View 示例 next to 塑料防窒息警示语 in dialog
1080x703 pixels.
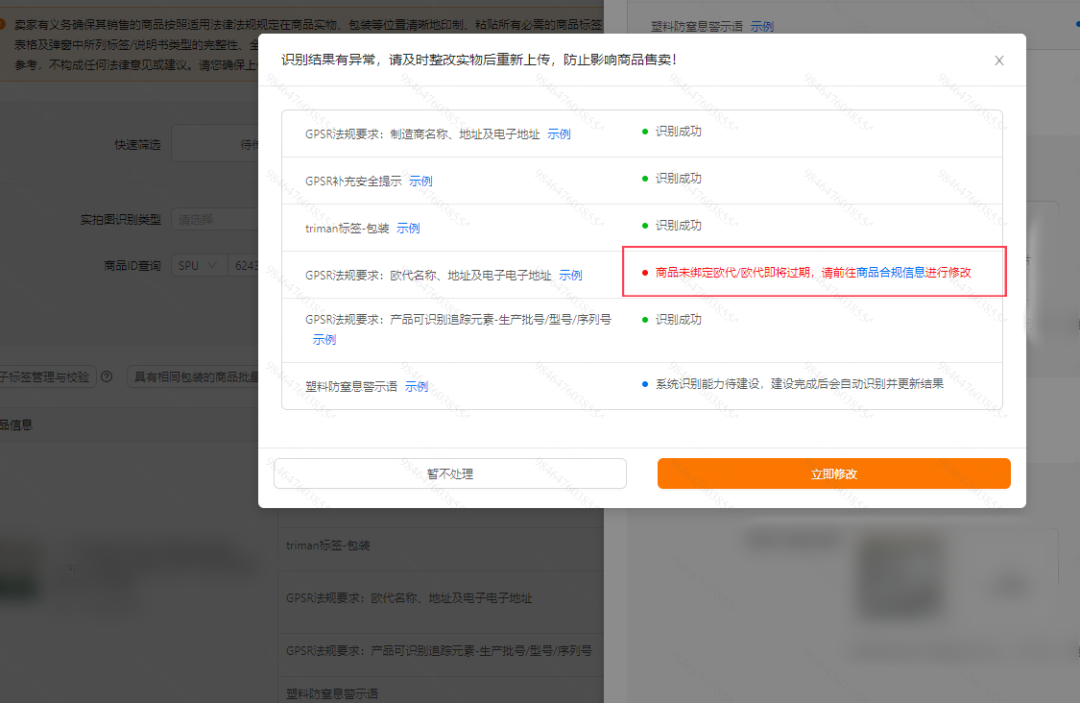pyautogui.click(x=416, y=386)
